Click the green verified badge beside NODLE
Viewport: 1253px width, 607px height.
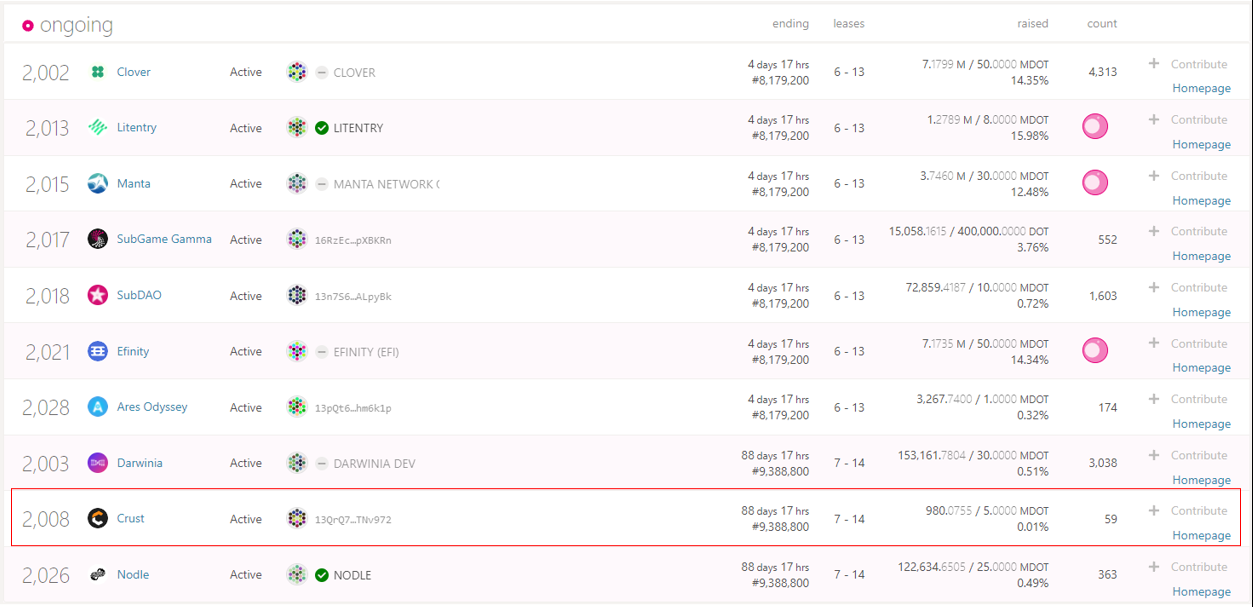[x=321, y=575]
